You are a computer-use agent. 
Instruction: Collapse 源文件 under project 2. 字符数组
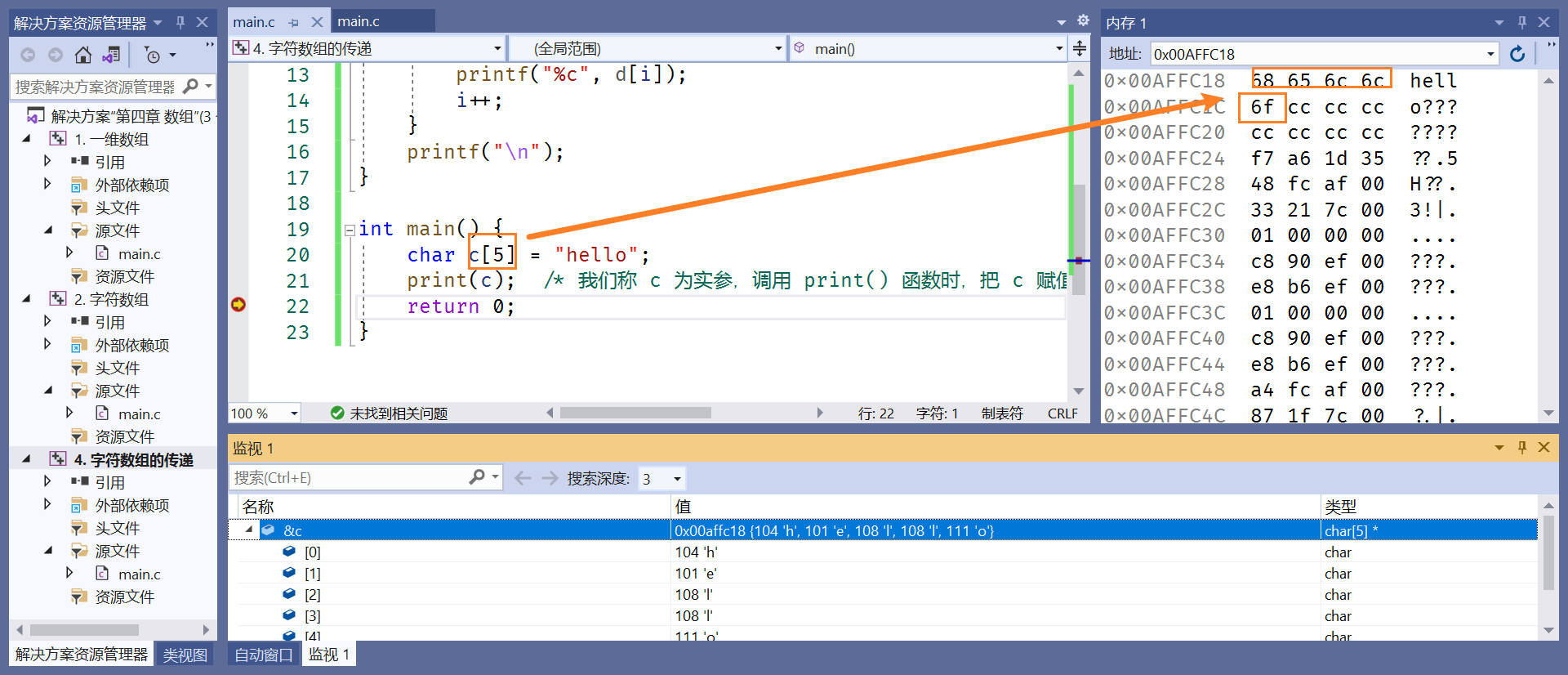pyautogui.click(x=47, y=390)
